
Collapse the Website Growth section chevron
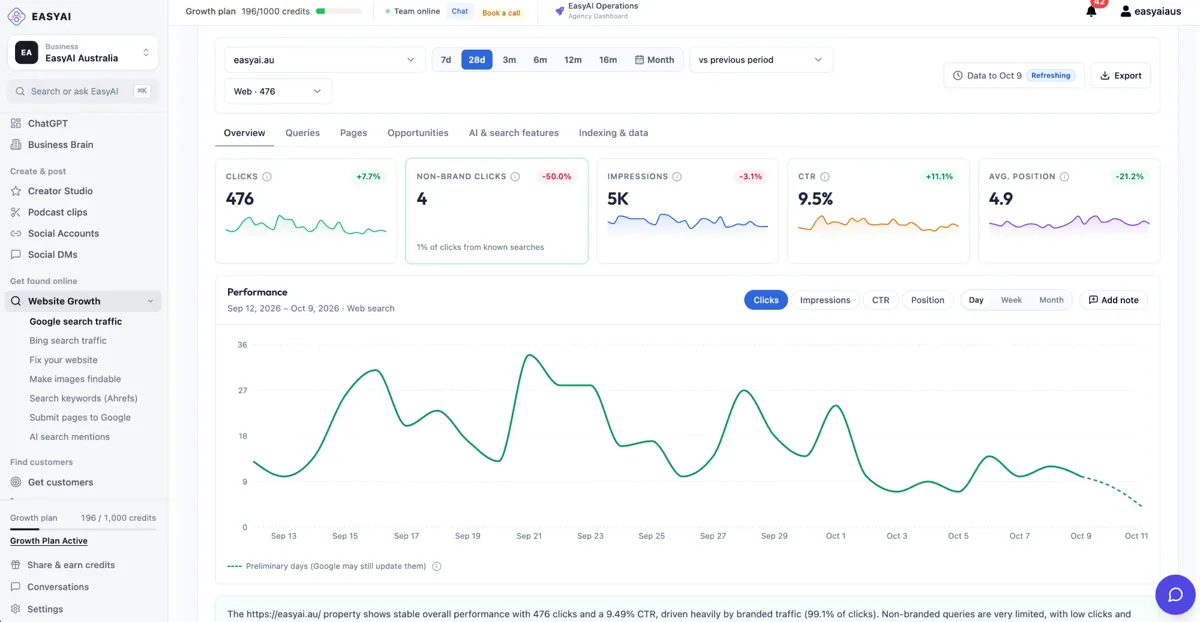click(x=150, y=301)
